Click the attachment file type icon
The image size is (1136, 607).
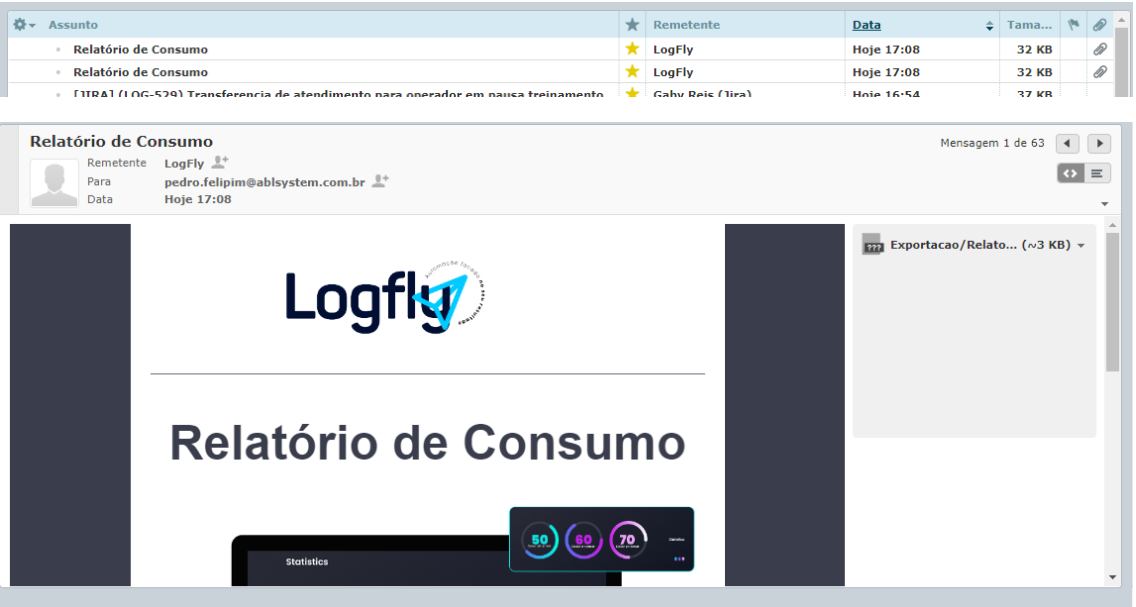(x=872, y=245)
